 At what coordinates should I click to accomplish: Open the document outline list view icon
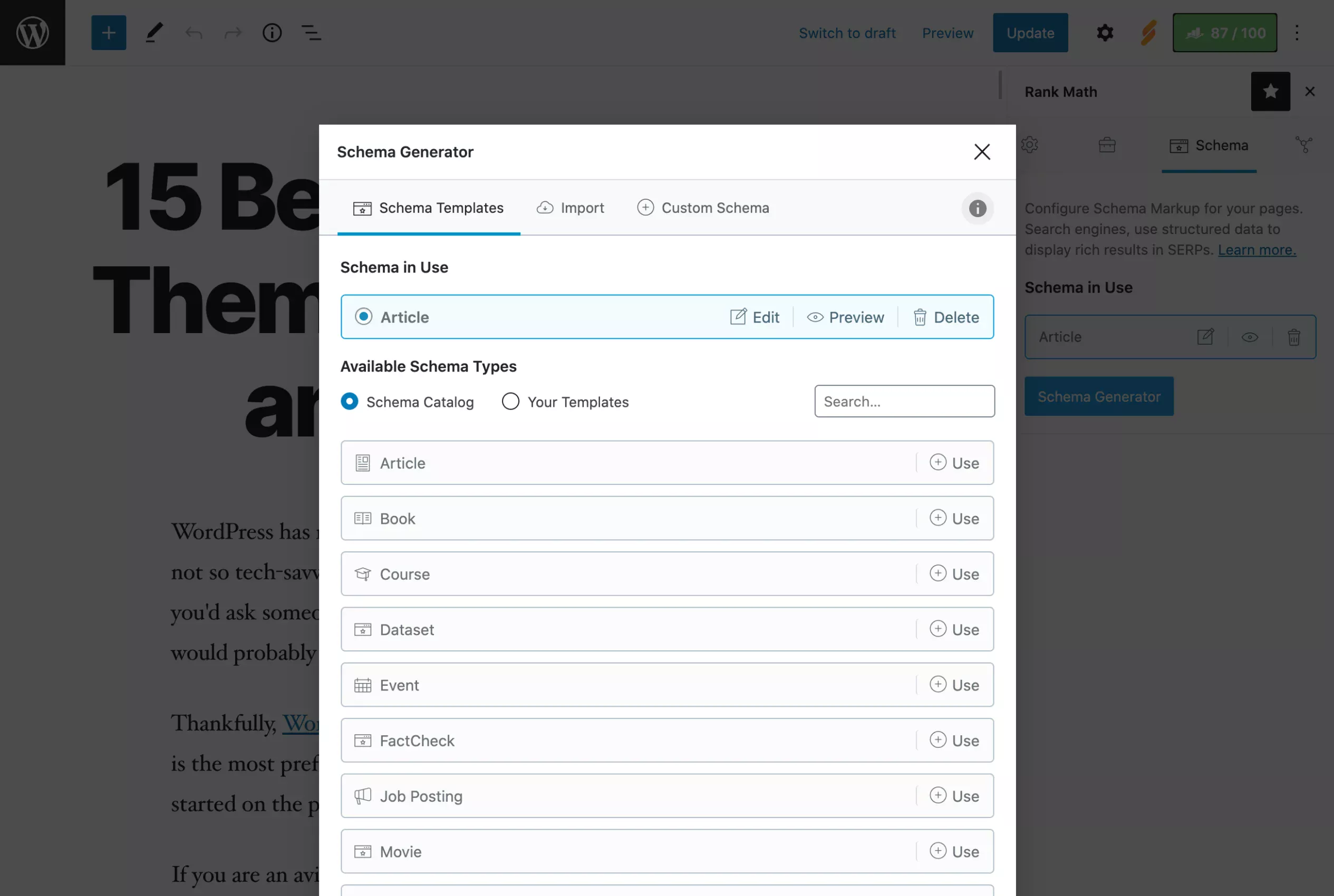point(311,33)
